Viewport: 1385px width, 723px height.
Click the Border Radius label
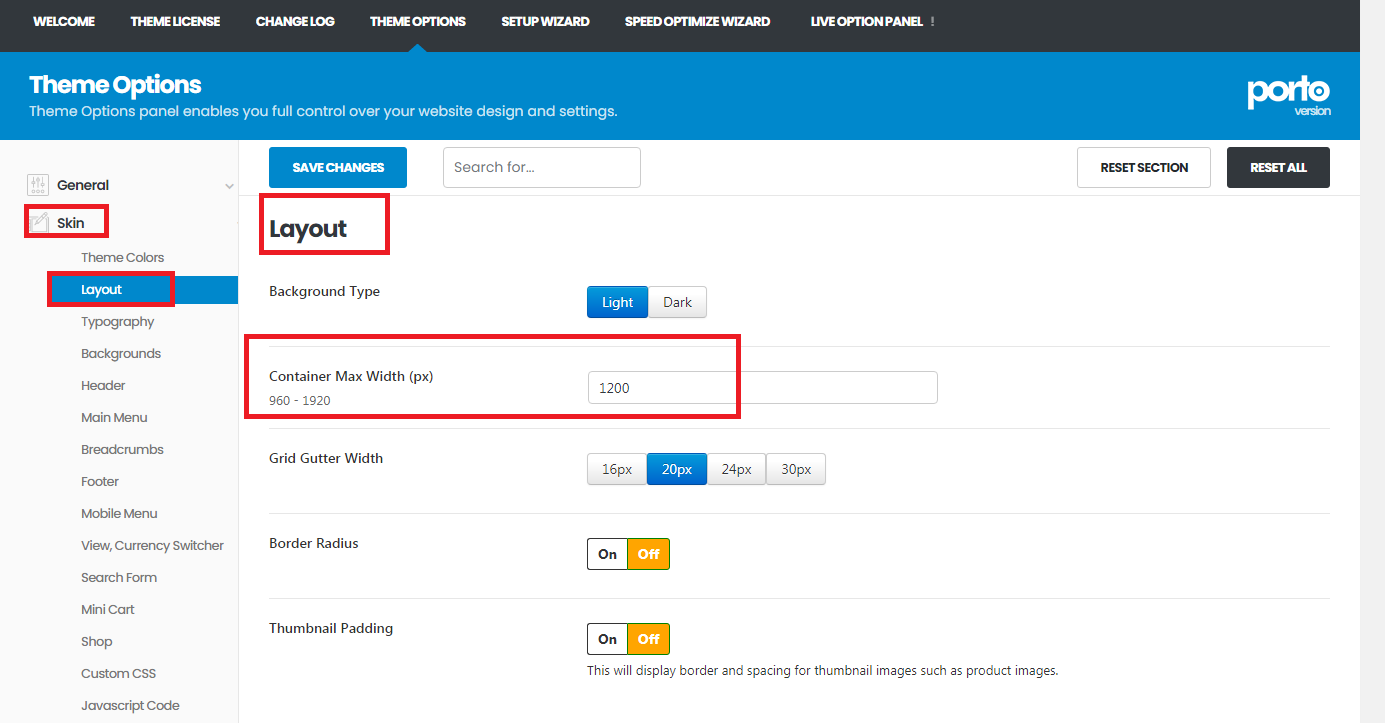tap(314, 543)
